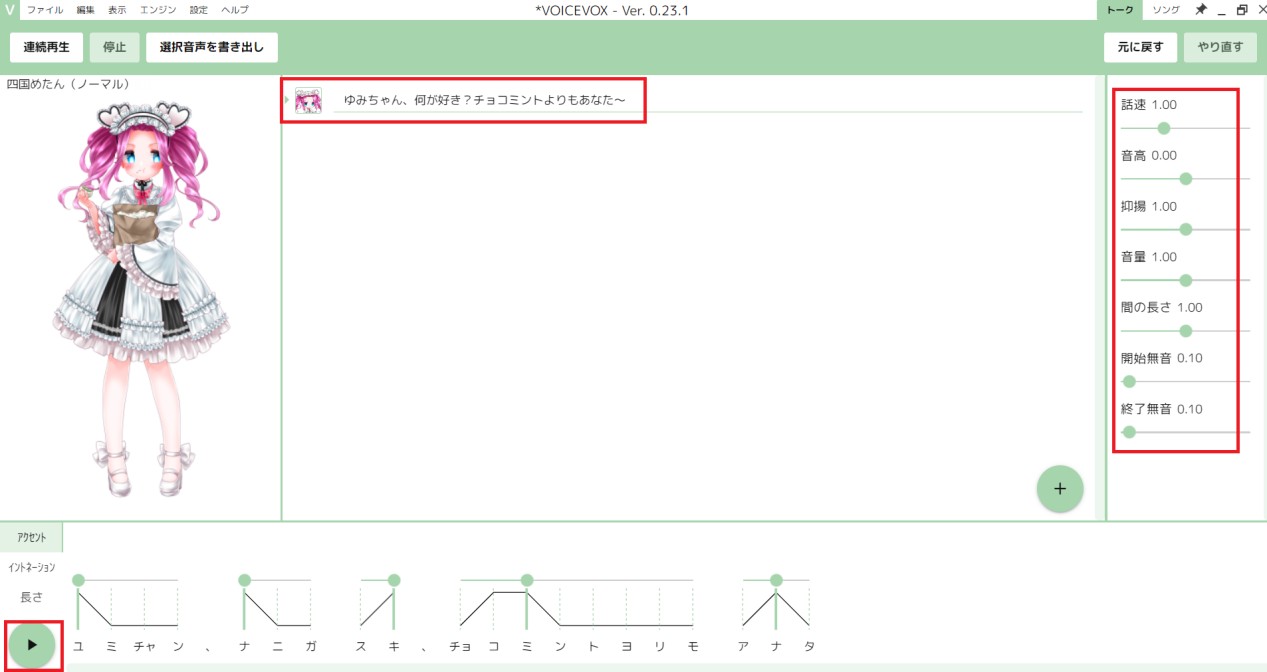Adjust the 話速 slider

click(x=1185, y=128)
